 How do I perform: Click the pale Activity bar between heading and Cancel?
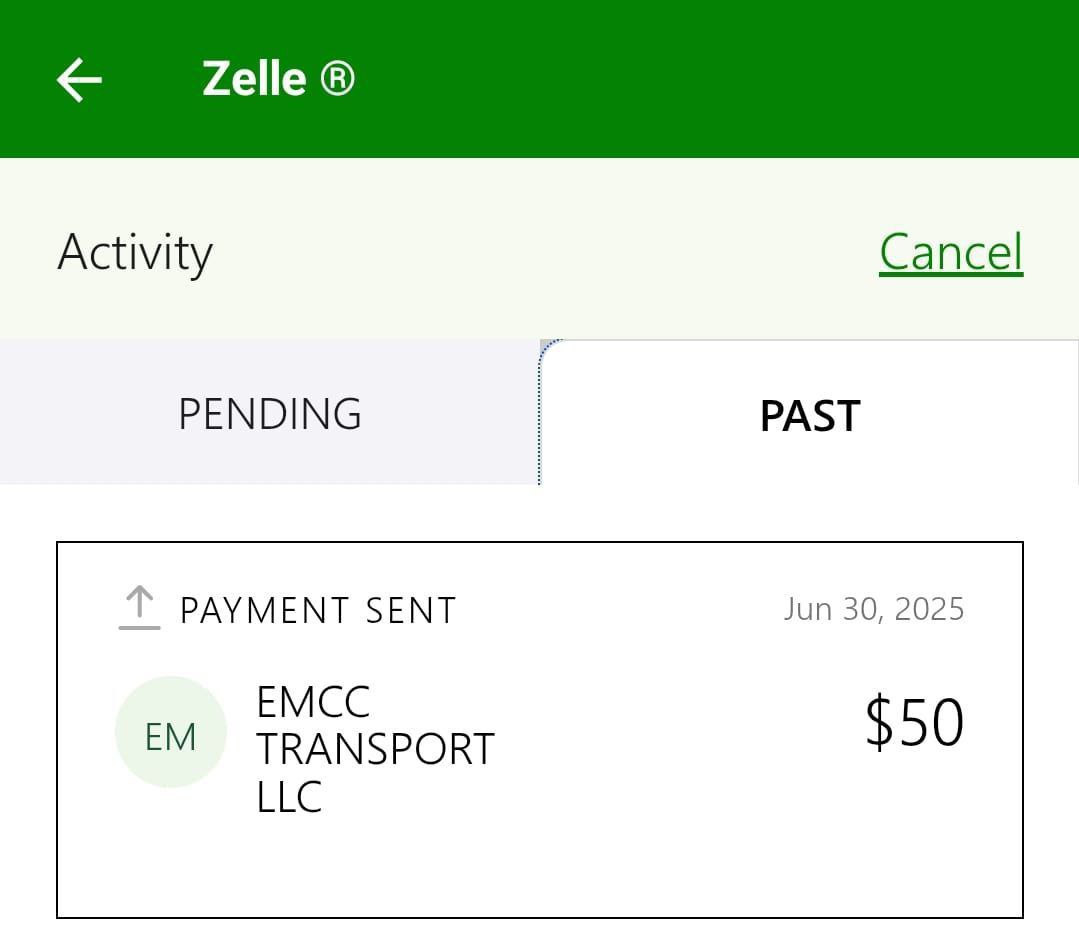[x=540, y=252]
